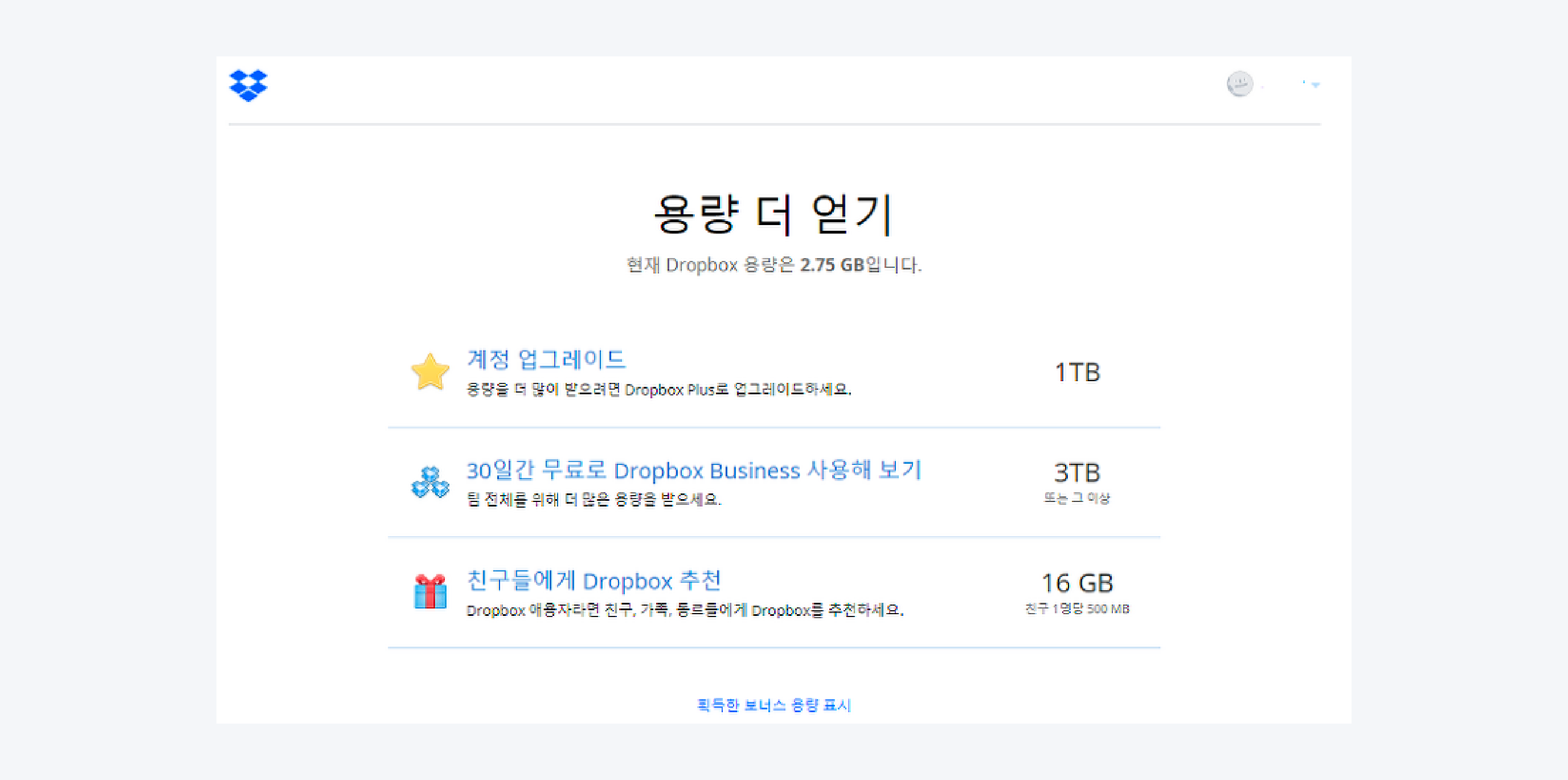Click the Dropbox logo in header

248,85
